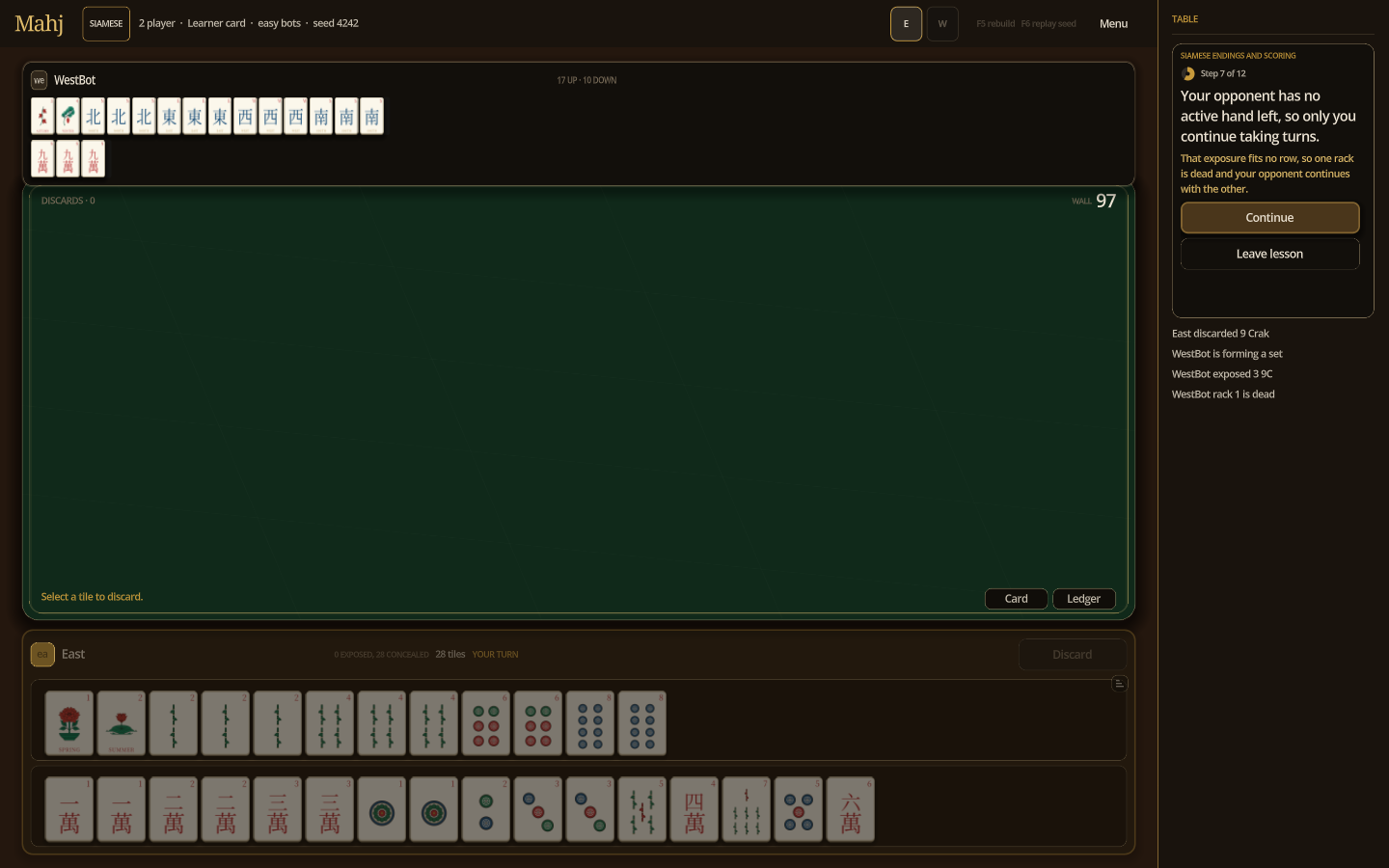Click WestBot's red flower tile
The width and height of the screenshot is (1389, 868).
pyautogui.click(x=42, y=117)
